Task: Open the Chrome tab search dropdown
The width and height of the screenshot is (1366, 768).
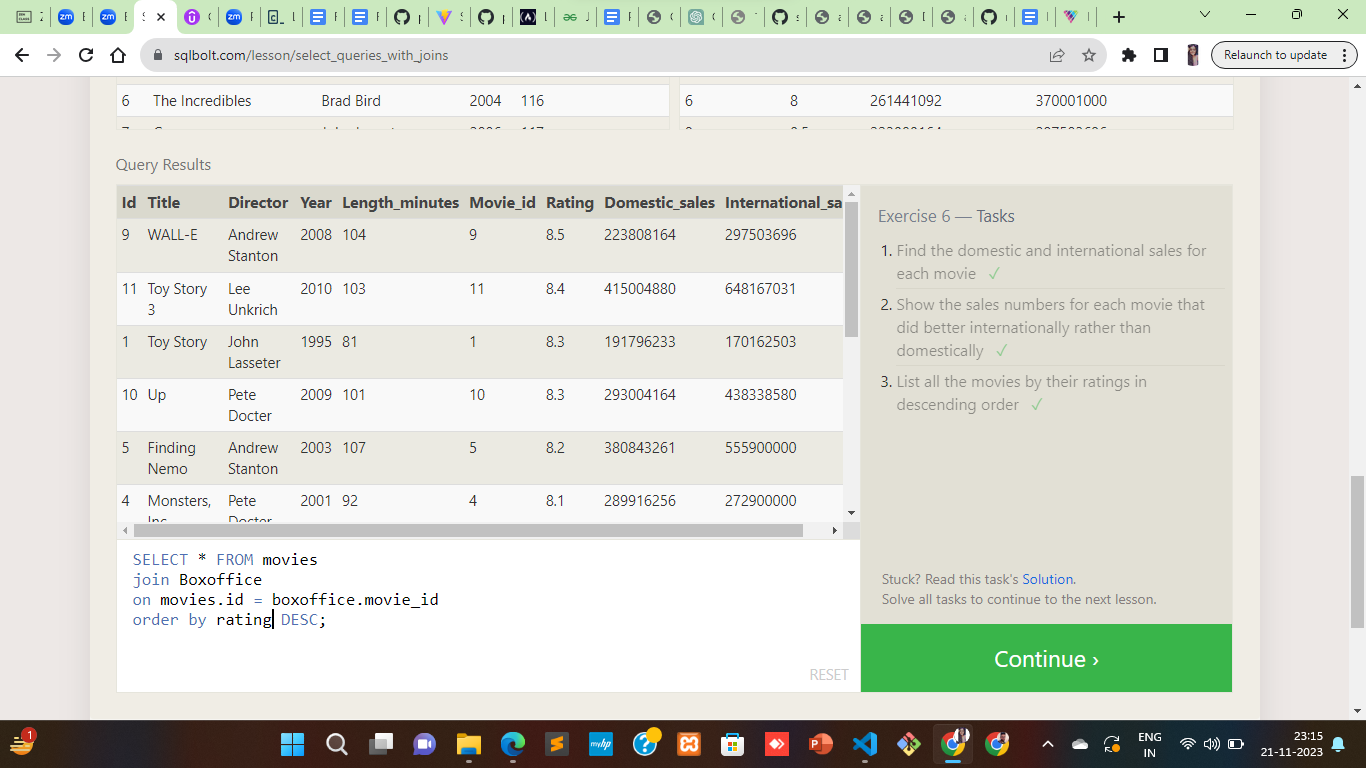Action: coord(1204,16)
